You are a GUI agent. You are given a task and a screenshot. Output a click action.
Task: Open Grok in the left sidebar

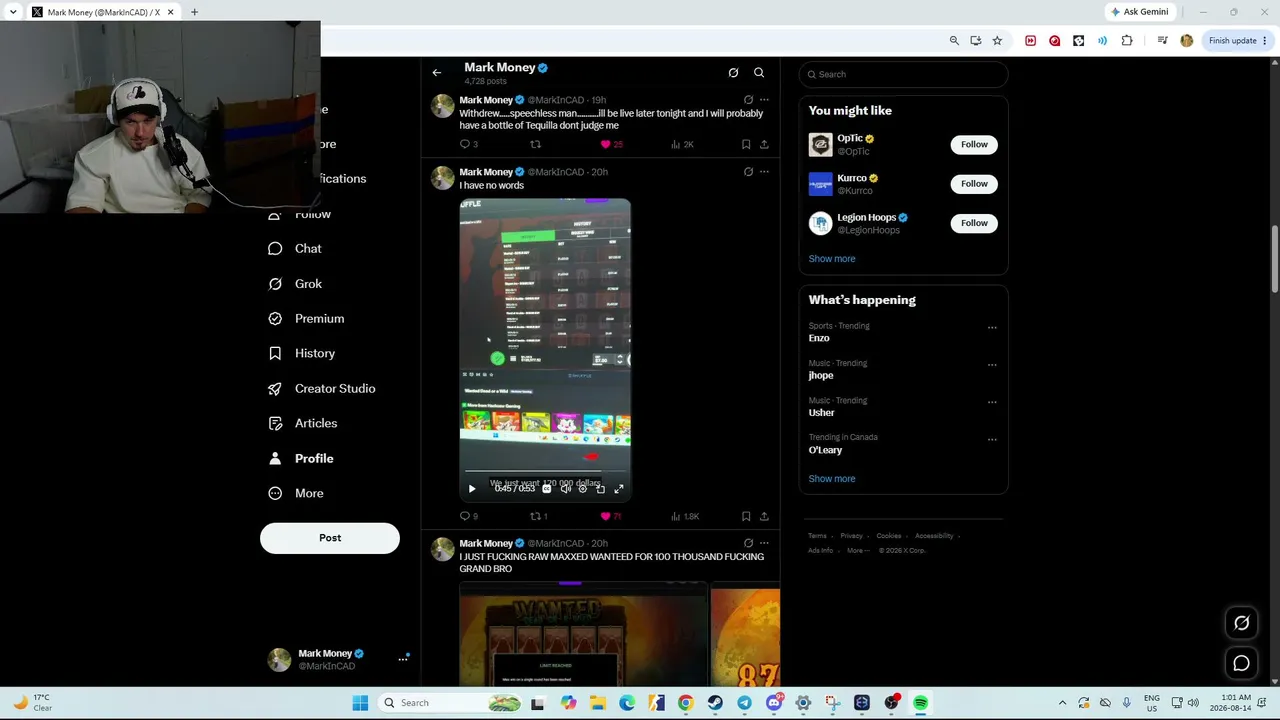(295, 284)
